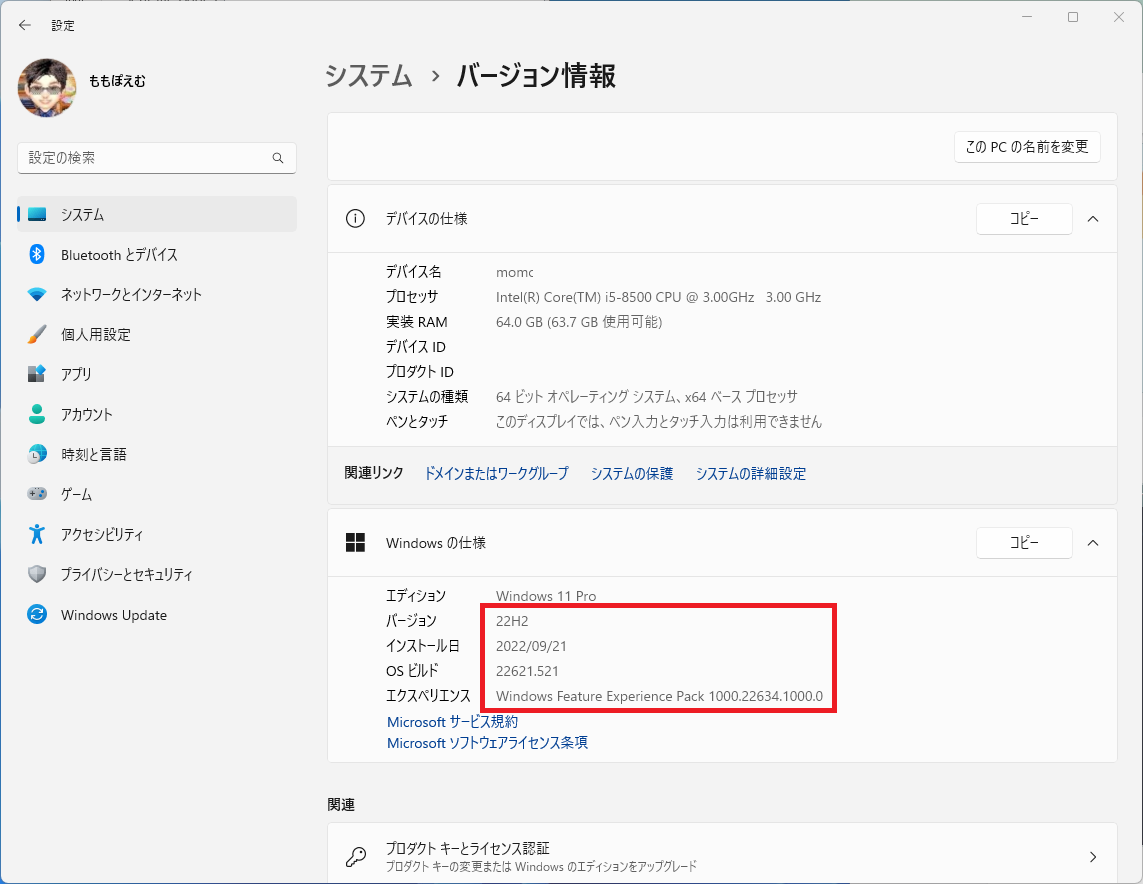Click the paintbrush icon for 個人用設定
The image size is (1143, 884).
pyautogui.click(x=37, y=335)
